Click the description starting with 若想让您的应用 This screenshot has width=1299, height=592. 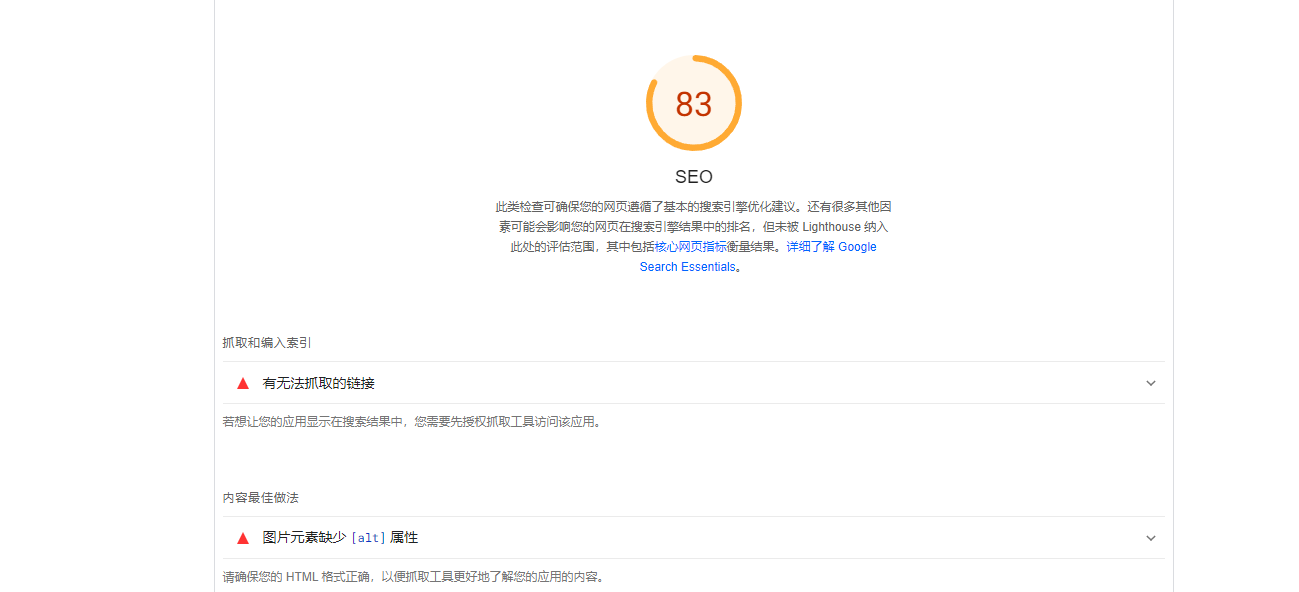click(x=412, y=422)
